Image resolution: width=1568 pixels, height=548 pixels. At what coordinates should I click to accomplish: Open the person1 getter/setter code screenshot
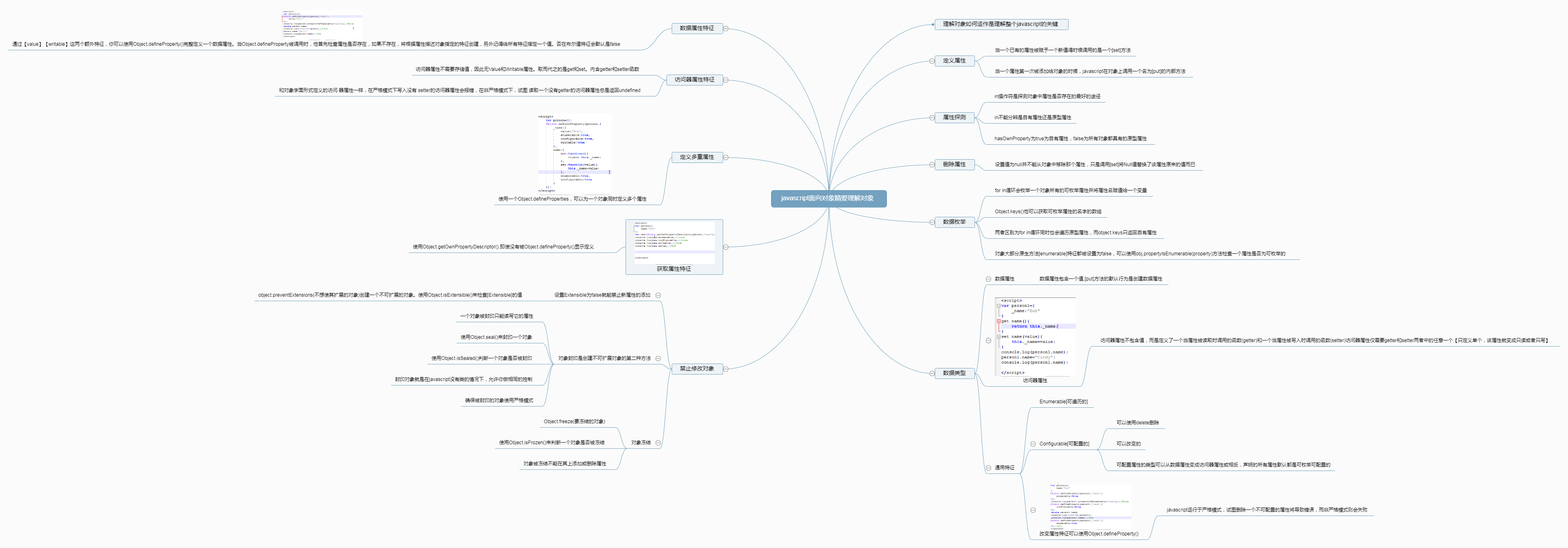(x=1035, y=336)
